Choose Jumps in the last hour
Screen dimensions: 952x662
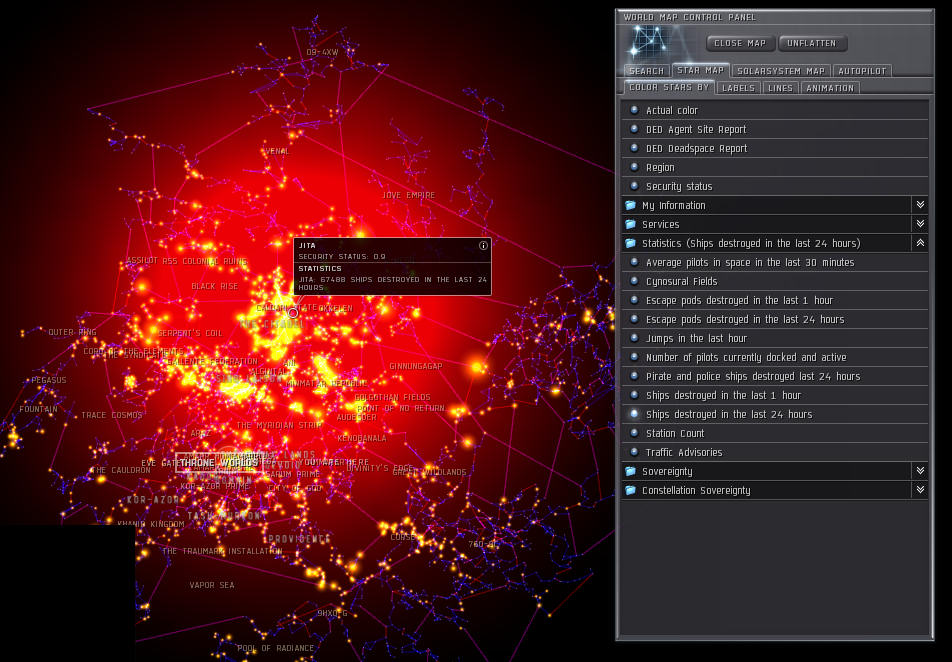click(696, 338)
